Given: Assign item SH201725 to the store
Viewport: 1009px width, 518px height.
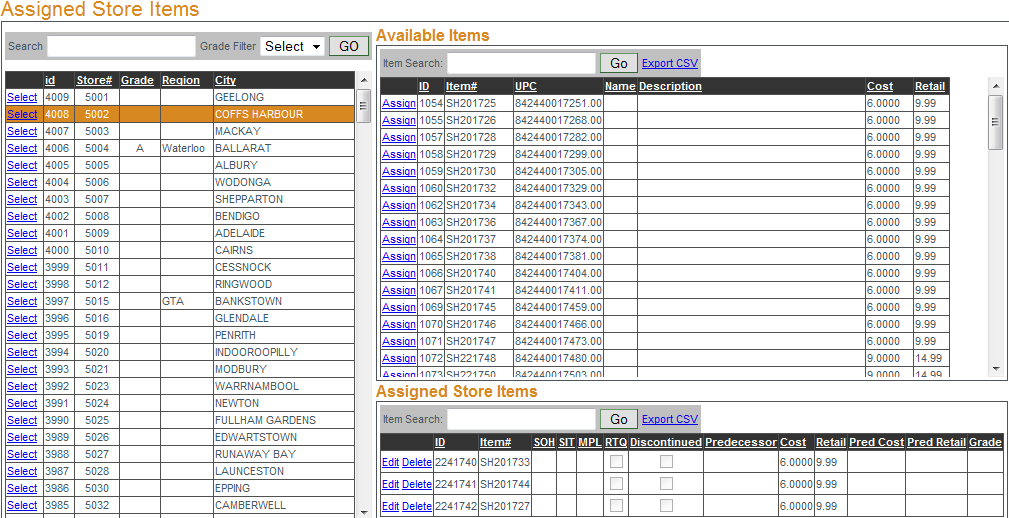Looking at the screenshot, I should 399,103.
